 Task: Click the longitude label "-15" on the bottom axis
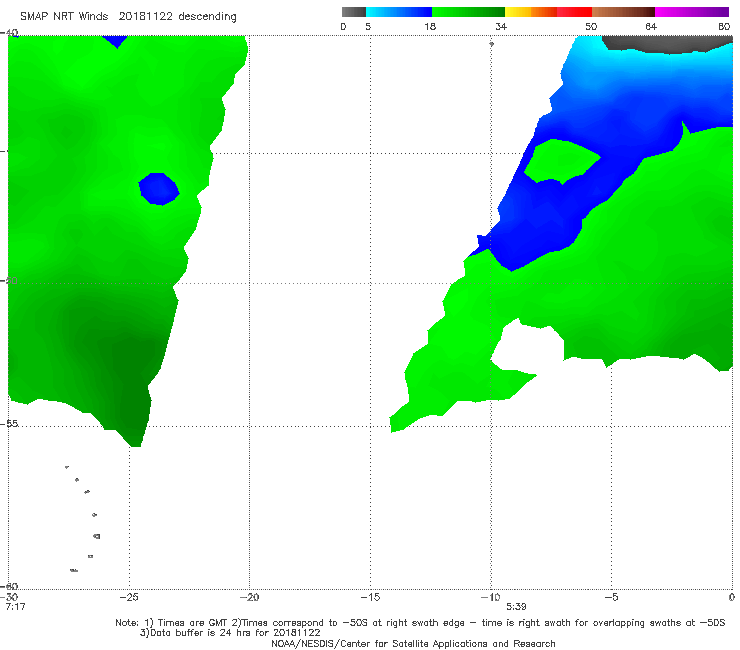pyautogui.click(x=370, y=597)
